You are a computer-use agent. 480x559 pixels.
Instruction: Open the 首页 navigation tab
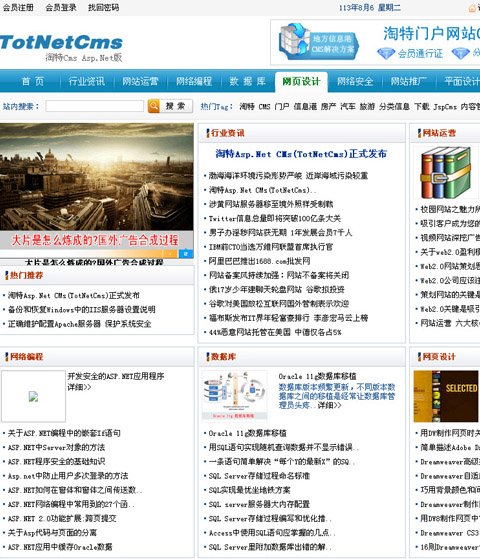pyautogui.click(x=33, y=81)
